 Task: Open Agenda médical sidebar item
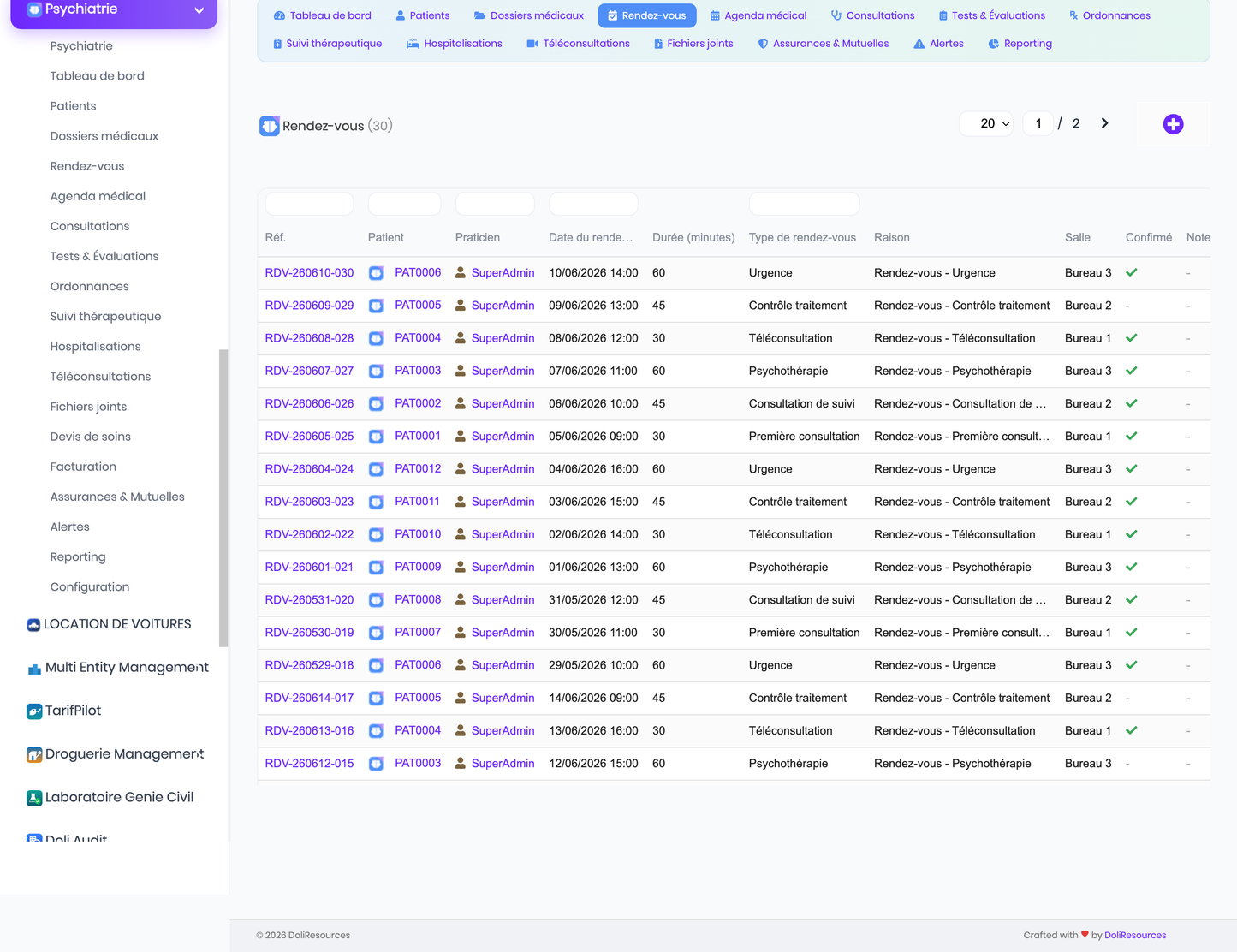pyautogui.click(x=98, y=196)
